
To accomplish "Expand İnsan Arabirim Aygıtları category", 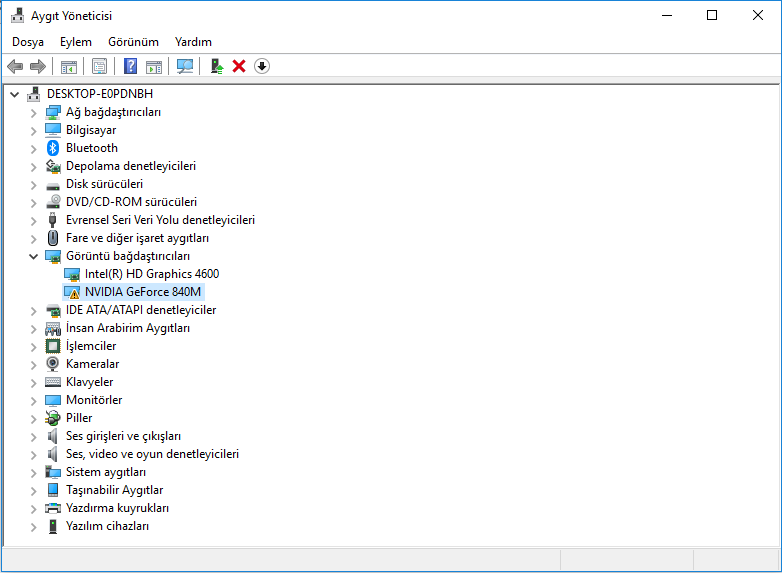I will pyautogui.click(x=33, y=329).
